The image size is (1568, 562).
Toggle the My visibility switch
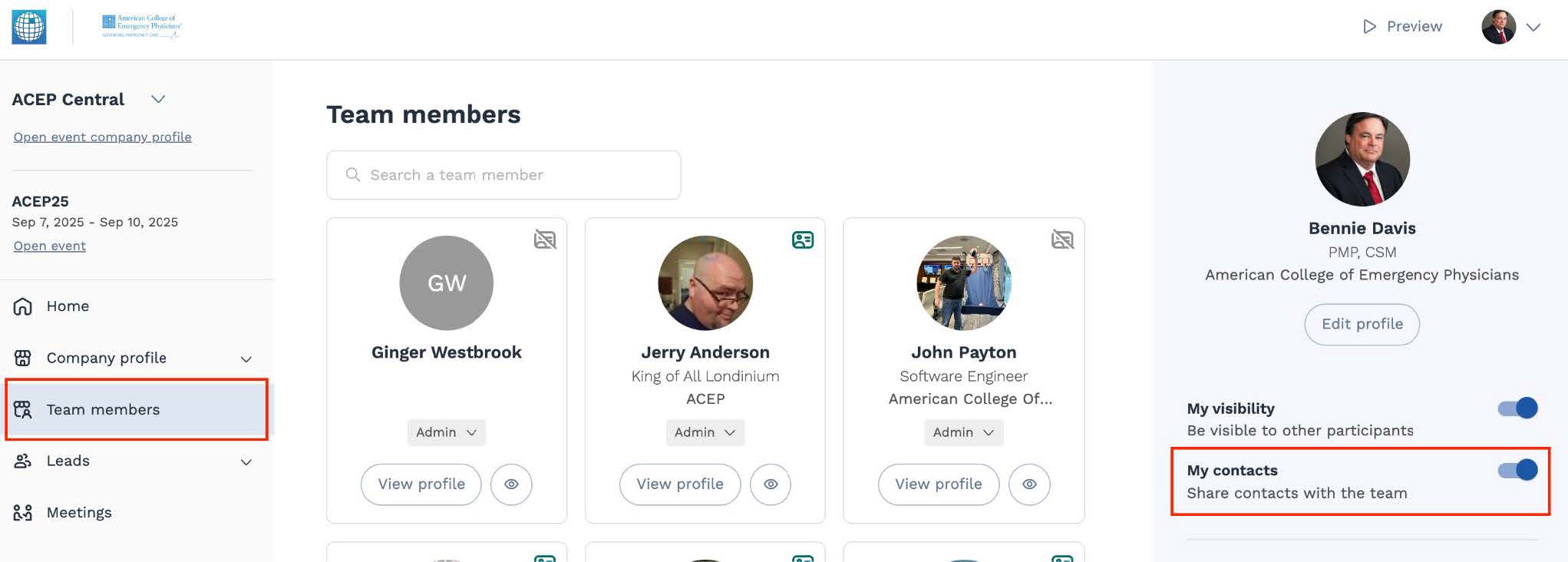coord(1517,408)
